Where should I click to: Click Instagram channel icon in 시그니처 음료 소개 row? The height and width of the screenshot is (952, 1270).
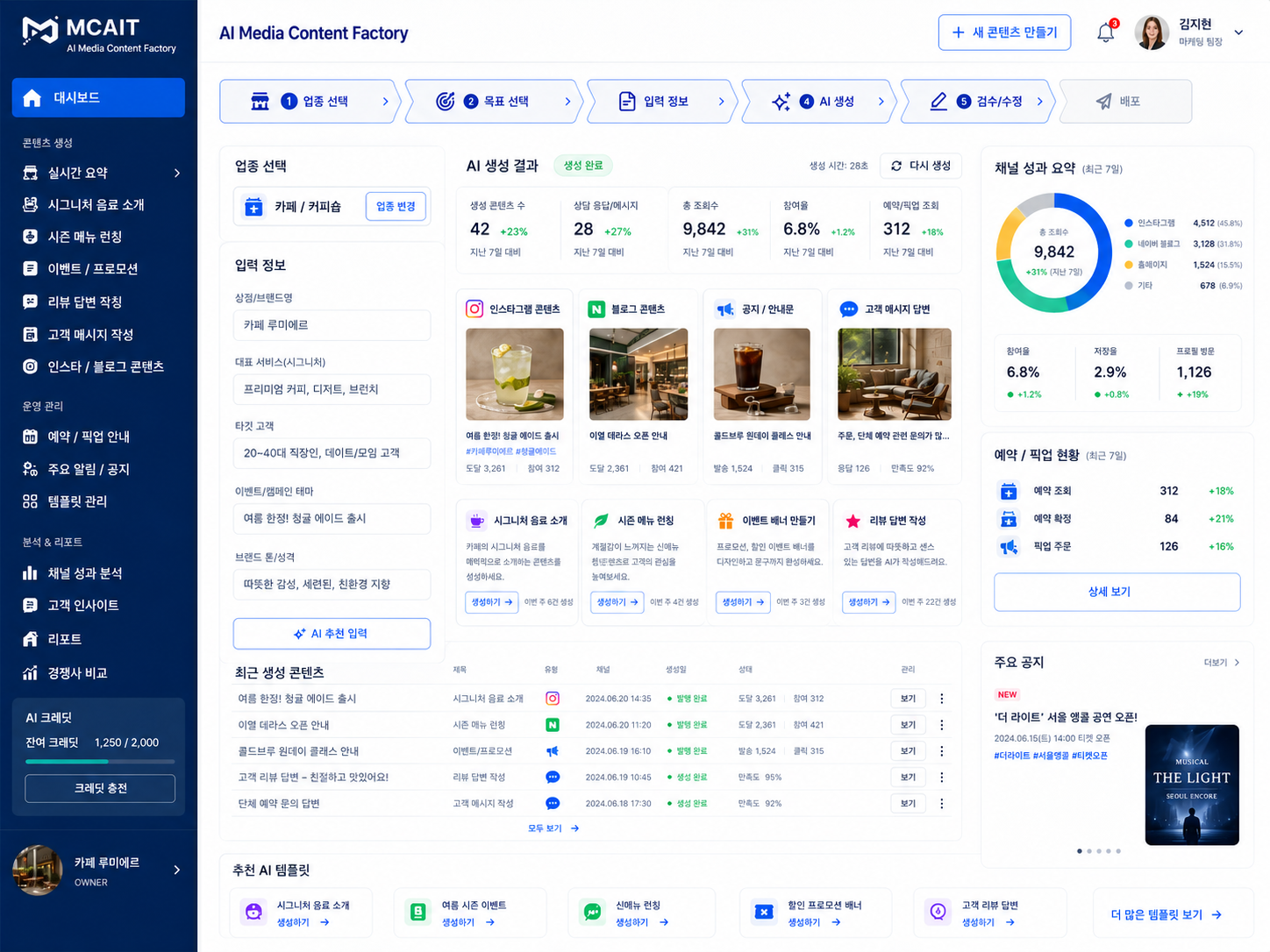click(553, 699)
